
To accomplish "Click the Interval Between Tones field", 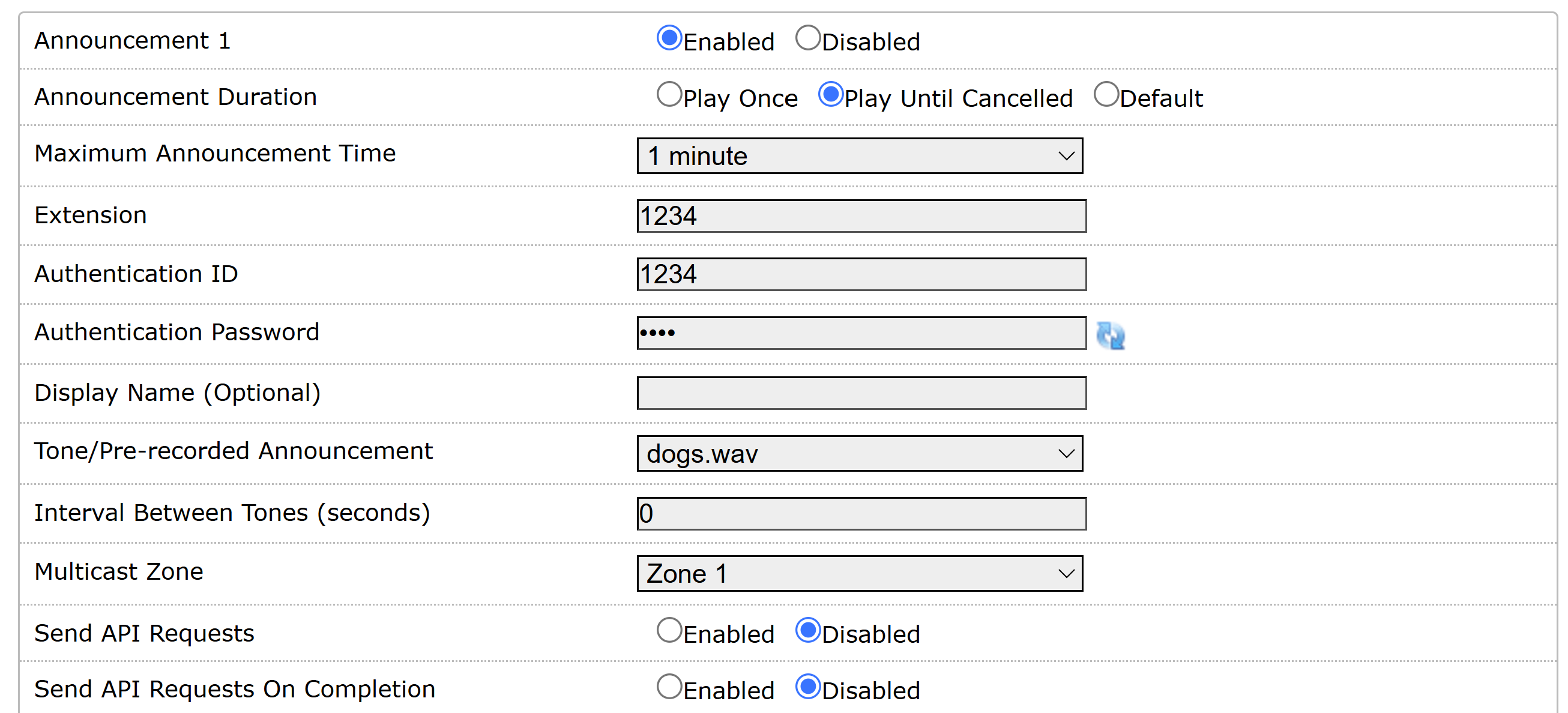I will (861, 514).
